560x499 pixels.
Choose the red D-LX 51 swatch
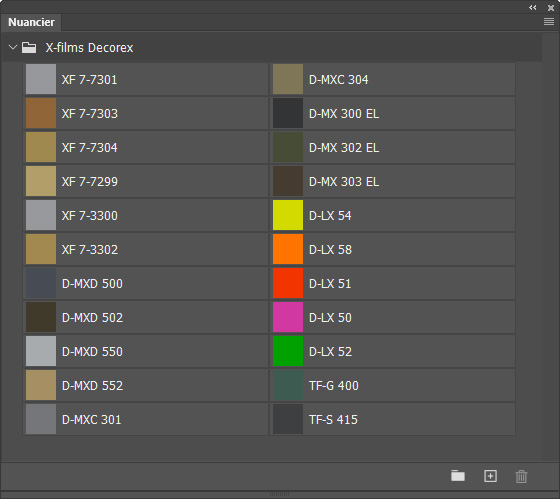[288, 283]
